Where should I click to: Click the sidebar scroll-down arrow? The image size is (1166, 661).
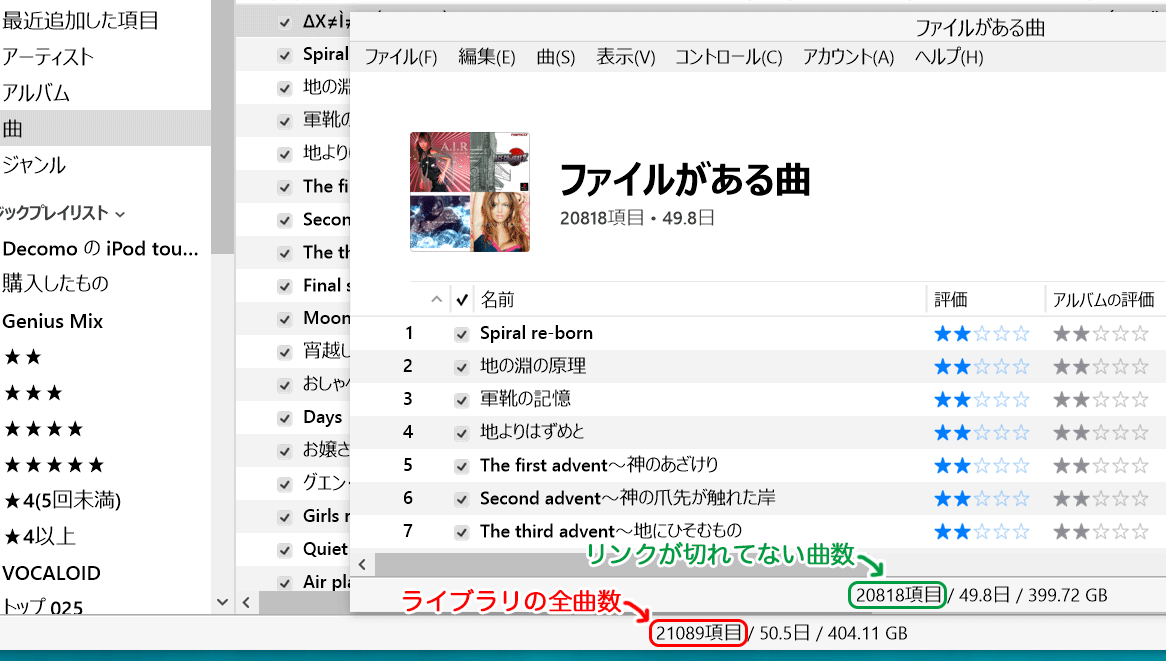[x=222, y=602]
